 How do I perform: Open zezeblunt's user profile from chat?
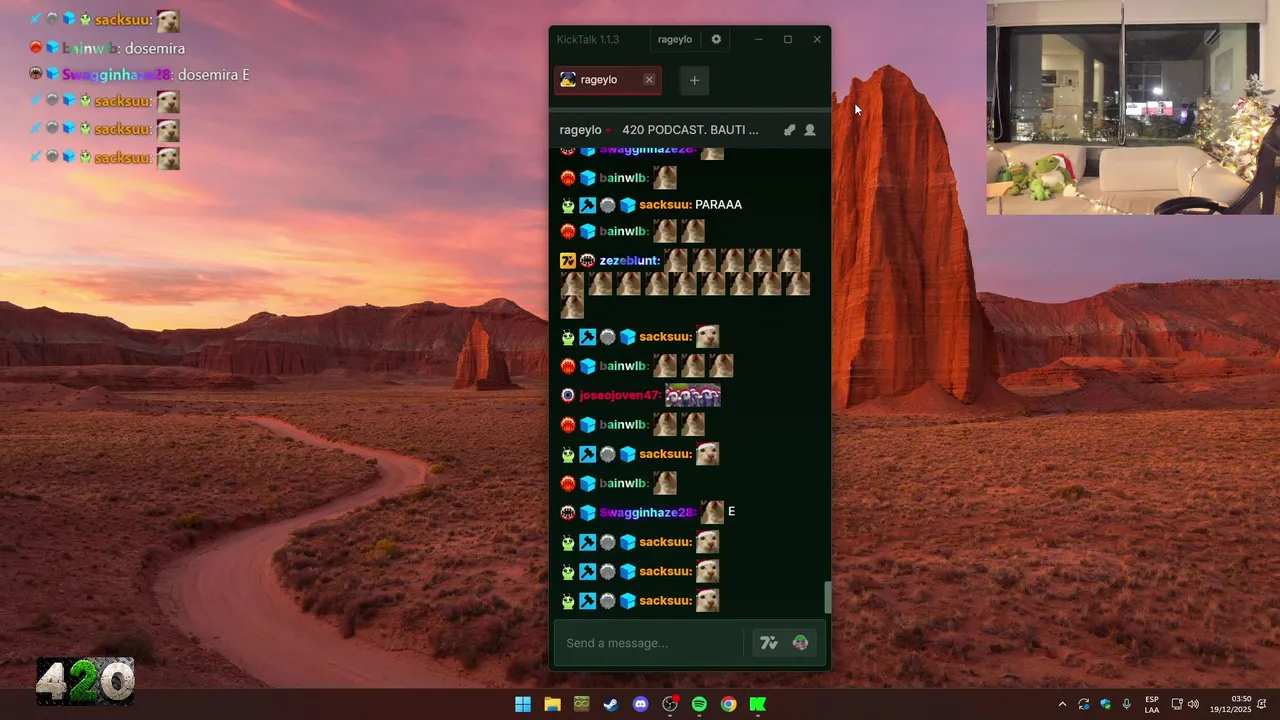coord(630,261)
